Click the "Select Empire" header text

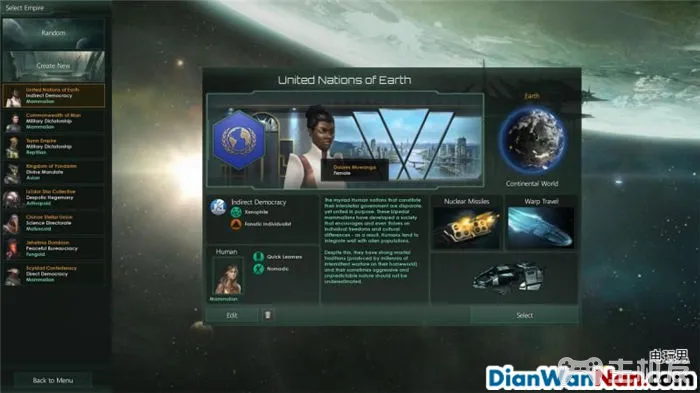pyautogui.click(x=25, y=8)
